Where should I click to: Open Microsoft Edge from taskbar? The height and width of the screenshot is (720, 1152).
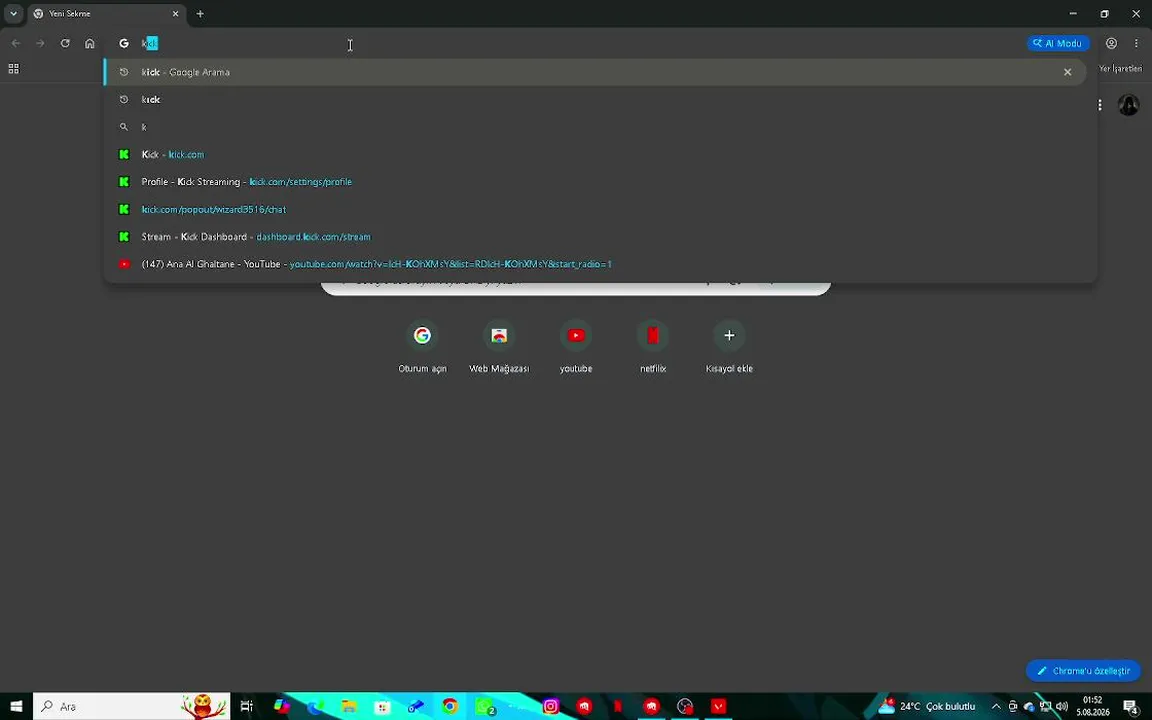pyautogui.click(x=315, y=706)
